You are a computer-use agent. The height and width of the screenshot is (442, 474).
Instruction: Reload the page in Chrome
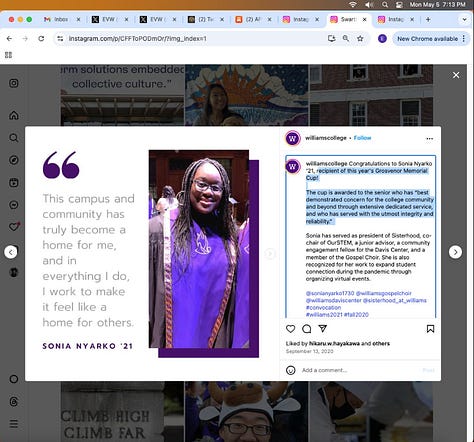click(41, 39)
